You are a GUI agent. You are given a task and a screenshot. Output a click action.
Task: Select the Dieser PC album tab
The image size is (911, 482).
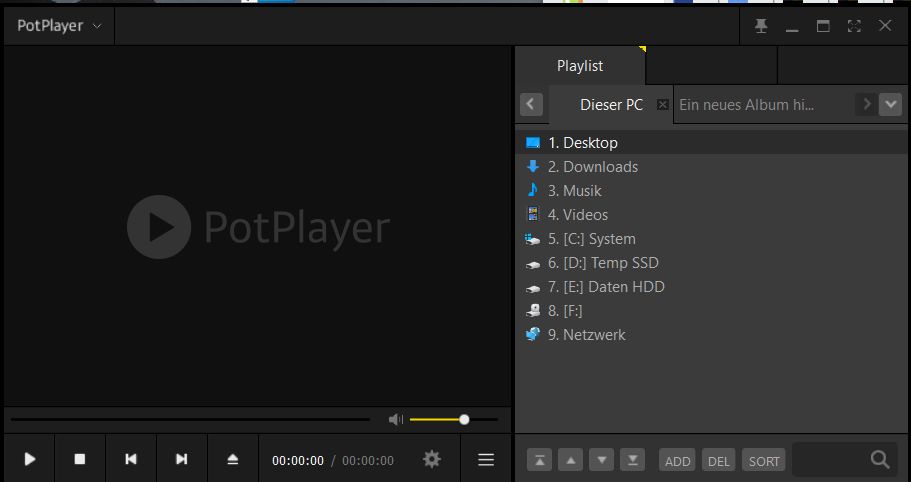pyautogui.click(x=611, y=105)
